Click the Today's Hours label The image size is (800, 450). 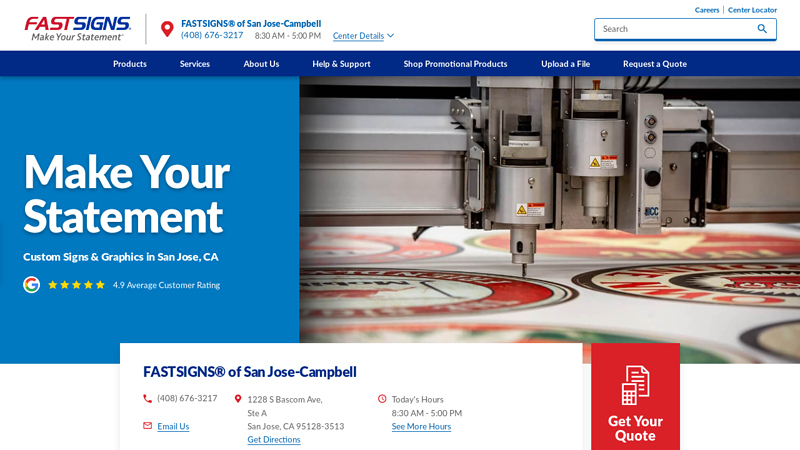coord(417,399)
